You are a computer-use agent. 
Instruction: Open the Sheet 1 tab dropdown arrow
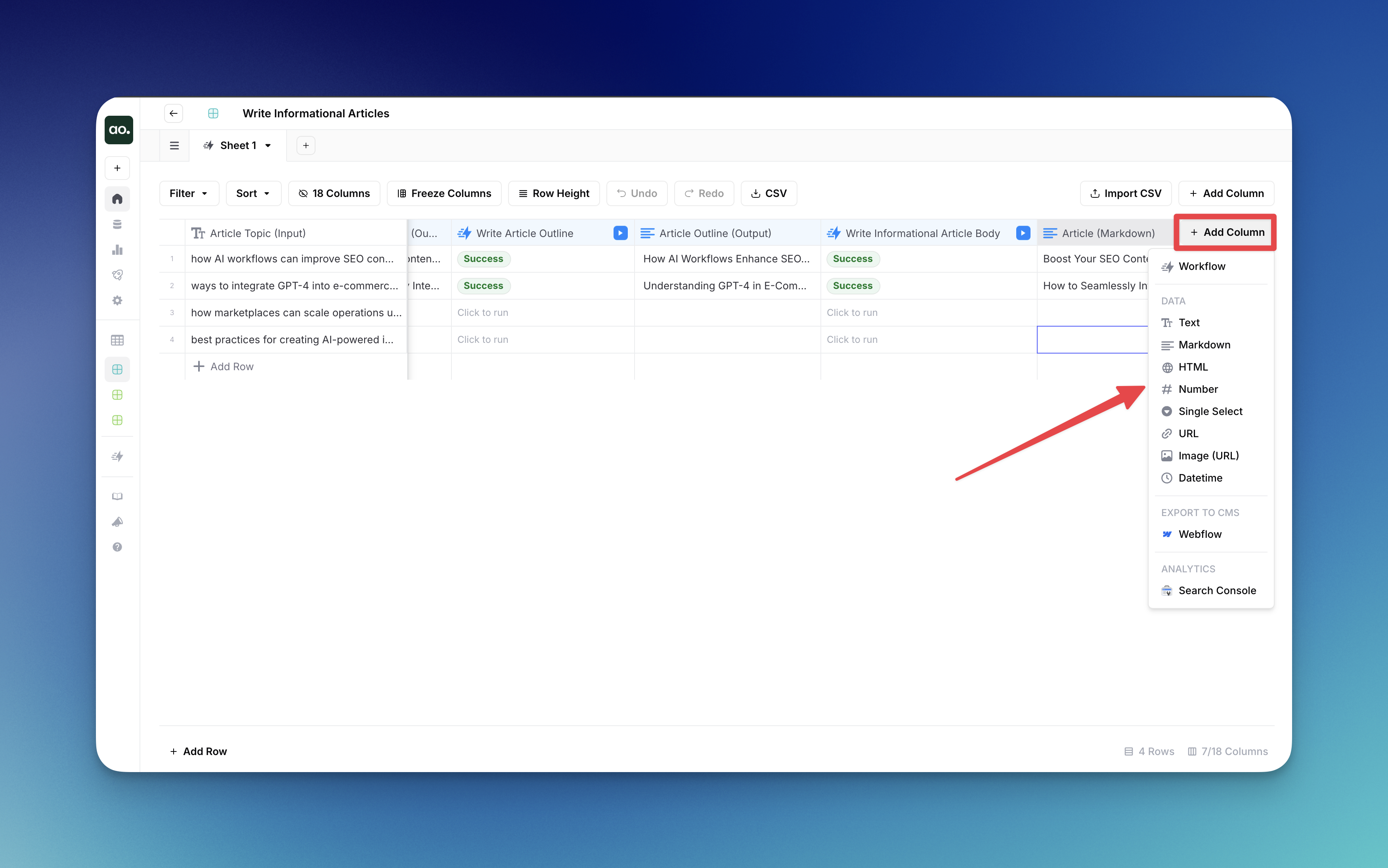coord(268,146)
